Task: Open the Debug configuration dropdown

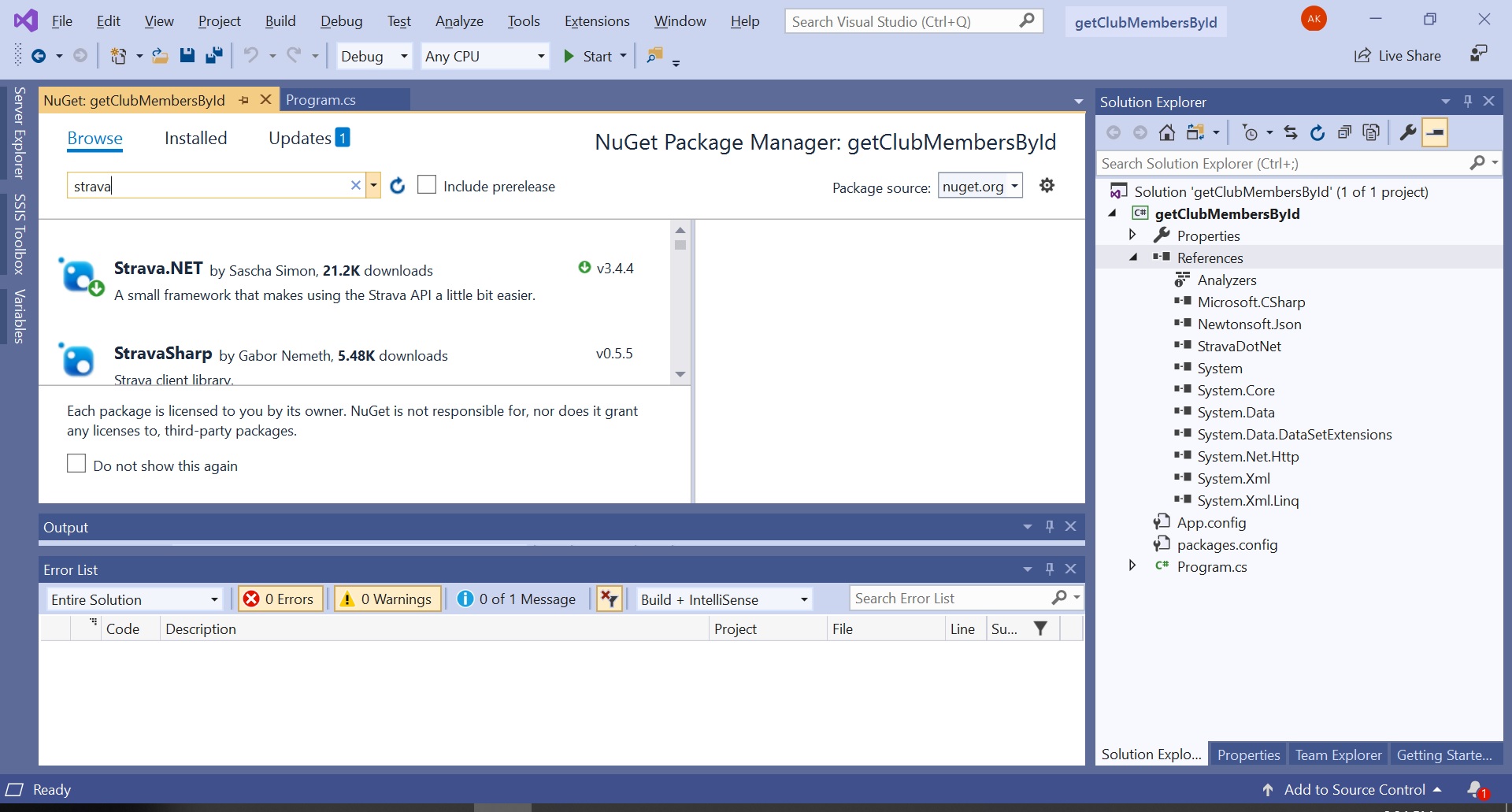Action: point(374,56)
